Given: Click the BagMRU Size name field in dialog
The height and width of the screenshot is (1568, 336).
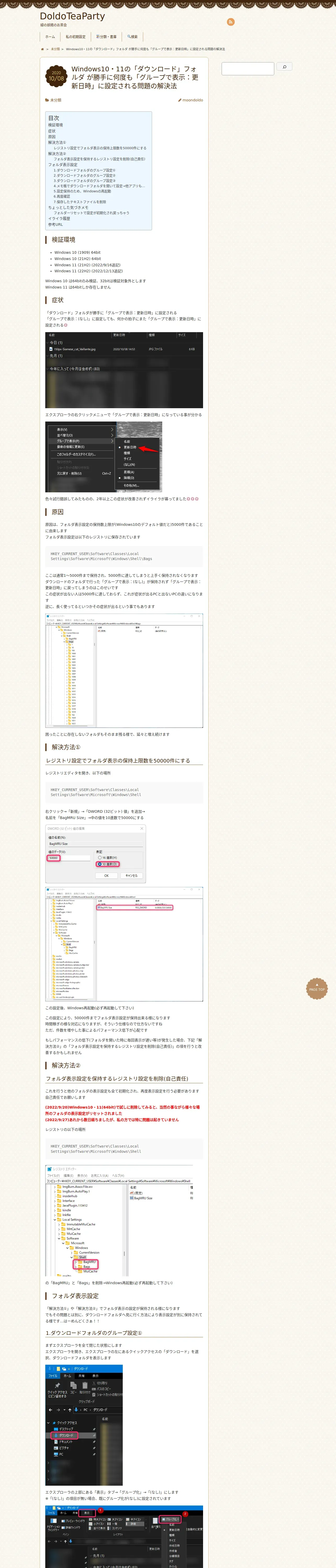Looking at the screenshot, I should 95,844.
